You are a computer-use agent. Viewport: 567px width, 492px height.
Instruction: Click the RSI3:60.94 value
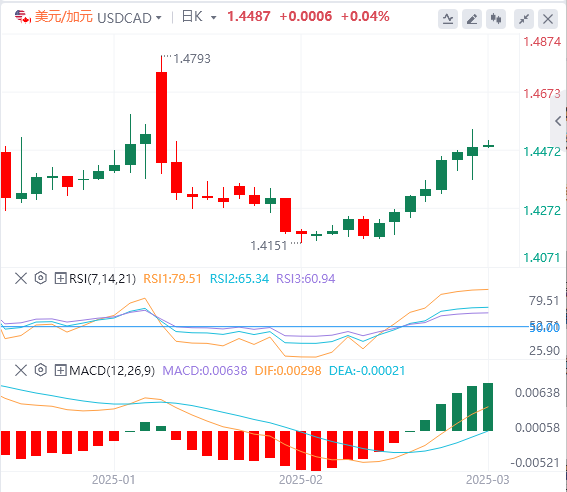tap(306, 279)
